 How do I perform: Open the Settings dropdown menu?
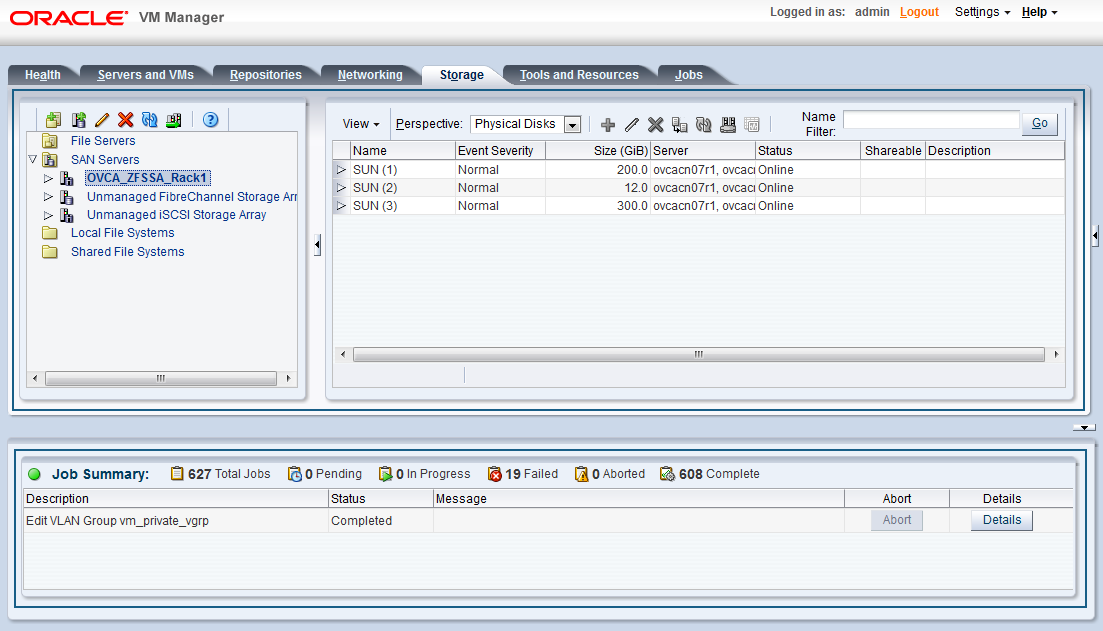[x=982, y=12]
